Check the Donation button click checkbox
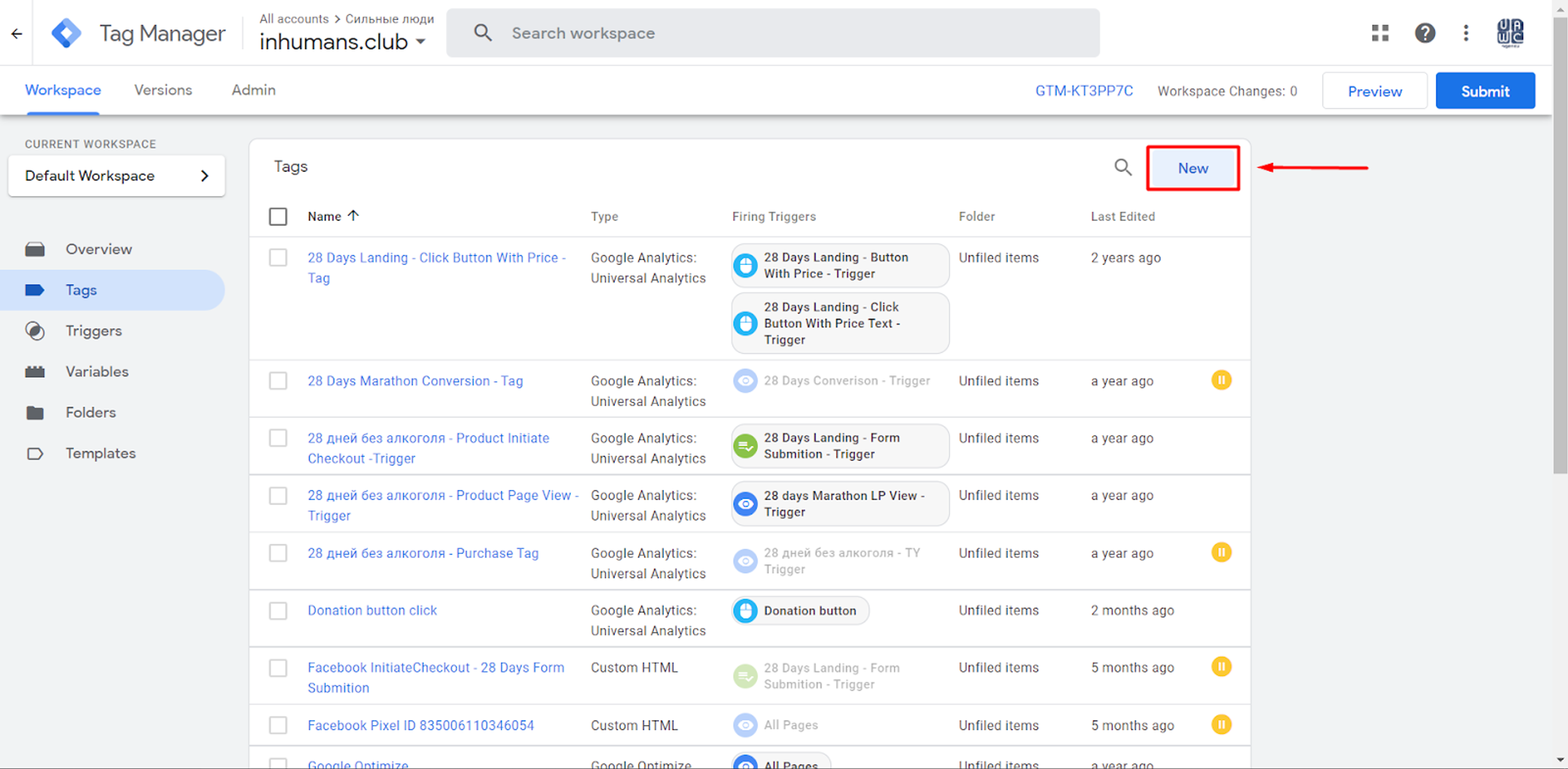The width and height of the screenshot is (1568, 769). (x=278, y=610)
